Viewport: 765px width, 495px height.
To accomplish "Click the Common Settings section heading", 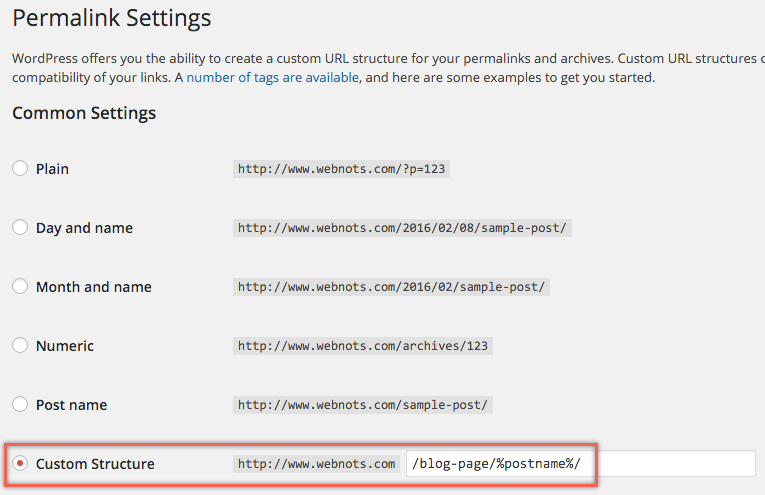I will (84, 113).
